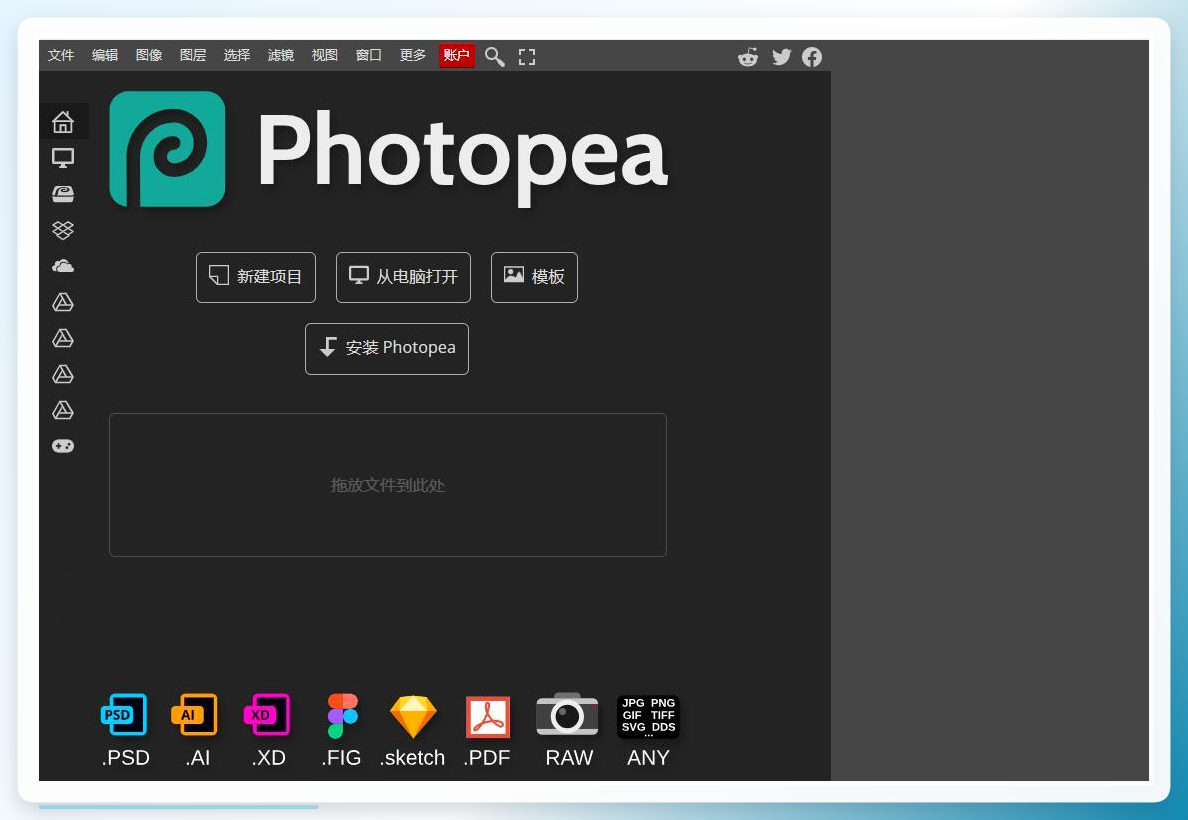This screenshot has width=1188, height=820.
Task: Open the 更多 menu
Action: click(x=412, y=55)
